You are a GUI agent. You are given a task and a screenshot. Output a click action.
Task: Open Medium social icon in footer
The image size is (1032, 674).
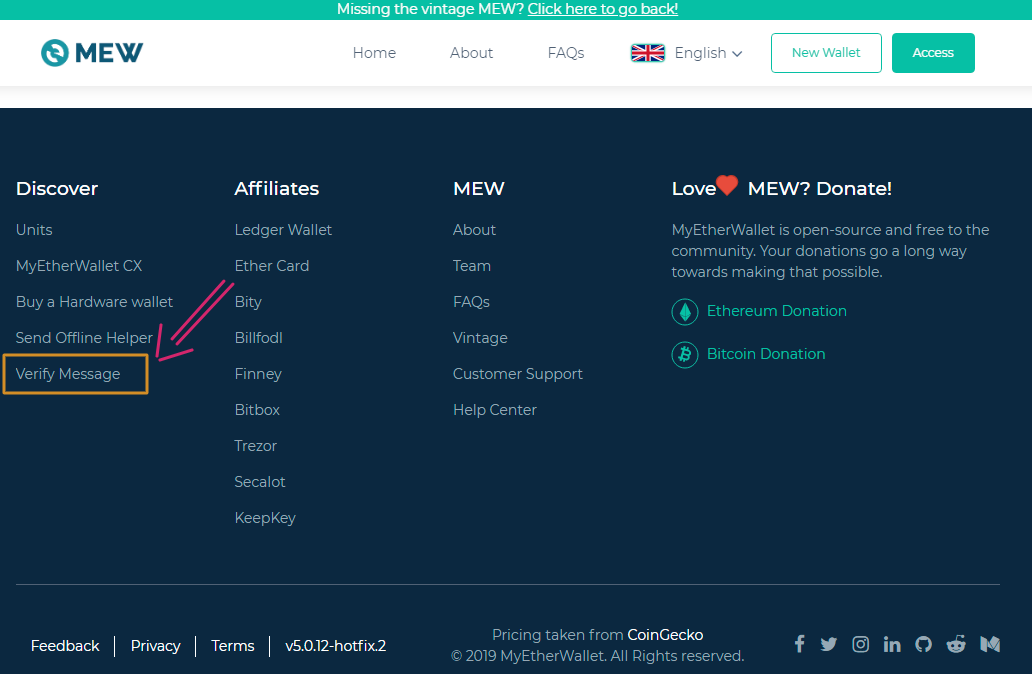tap(990, 644)
